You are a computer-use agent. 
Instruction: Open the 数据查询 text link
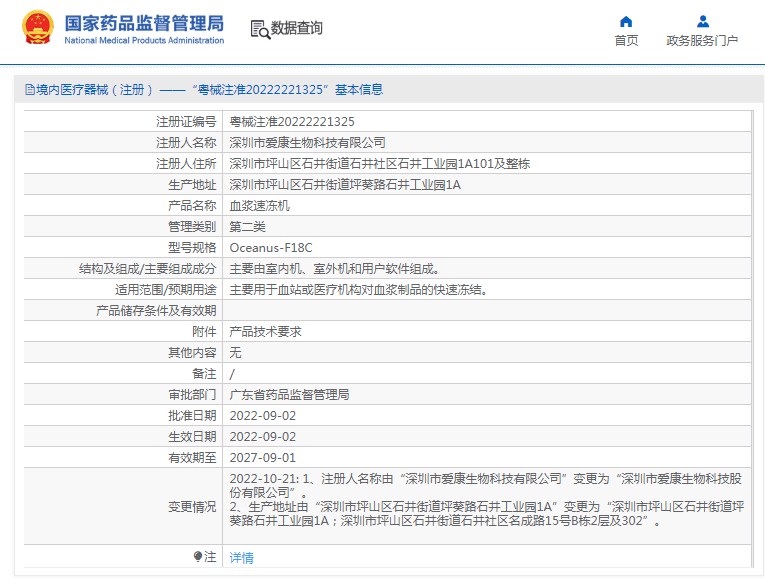point(297,29)
